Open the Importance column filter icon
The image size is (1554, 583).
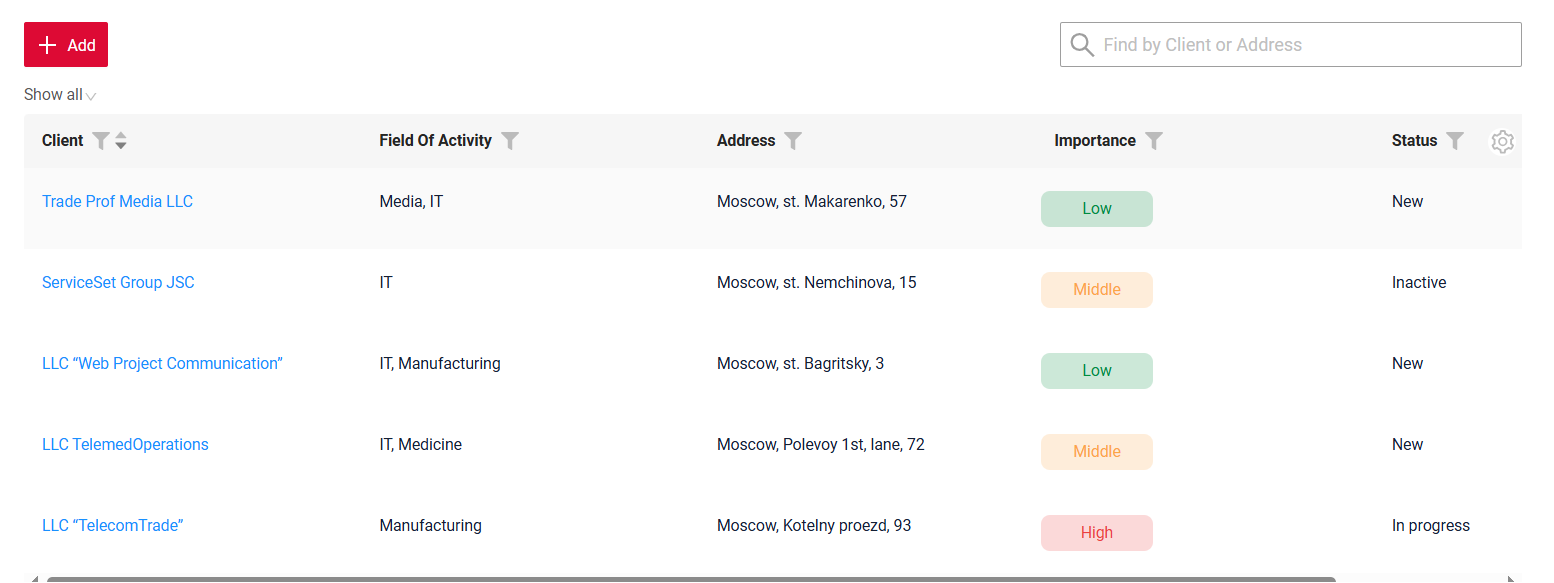pos(1154,141)
